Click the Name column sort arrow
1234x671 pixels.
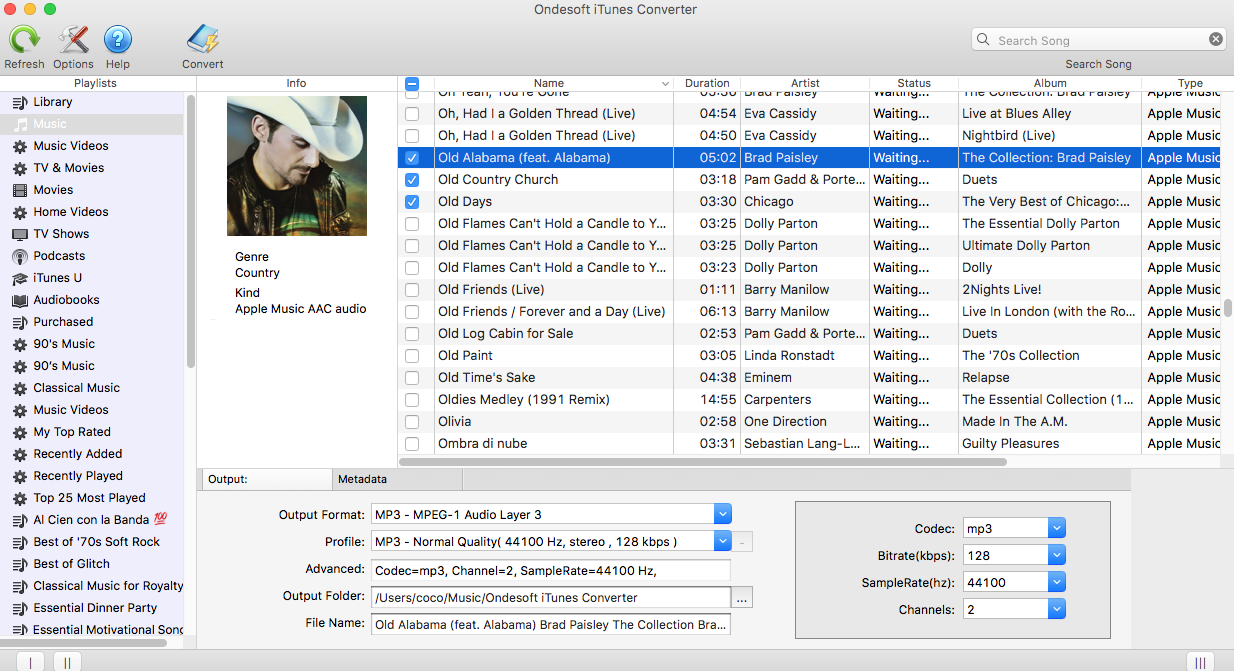(665, 84)
